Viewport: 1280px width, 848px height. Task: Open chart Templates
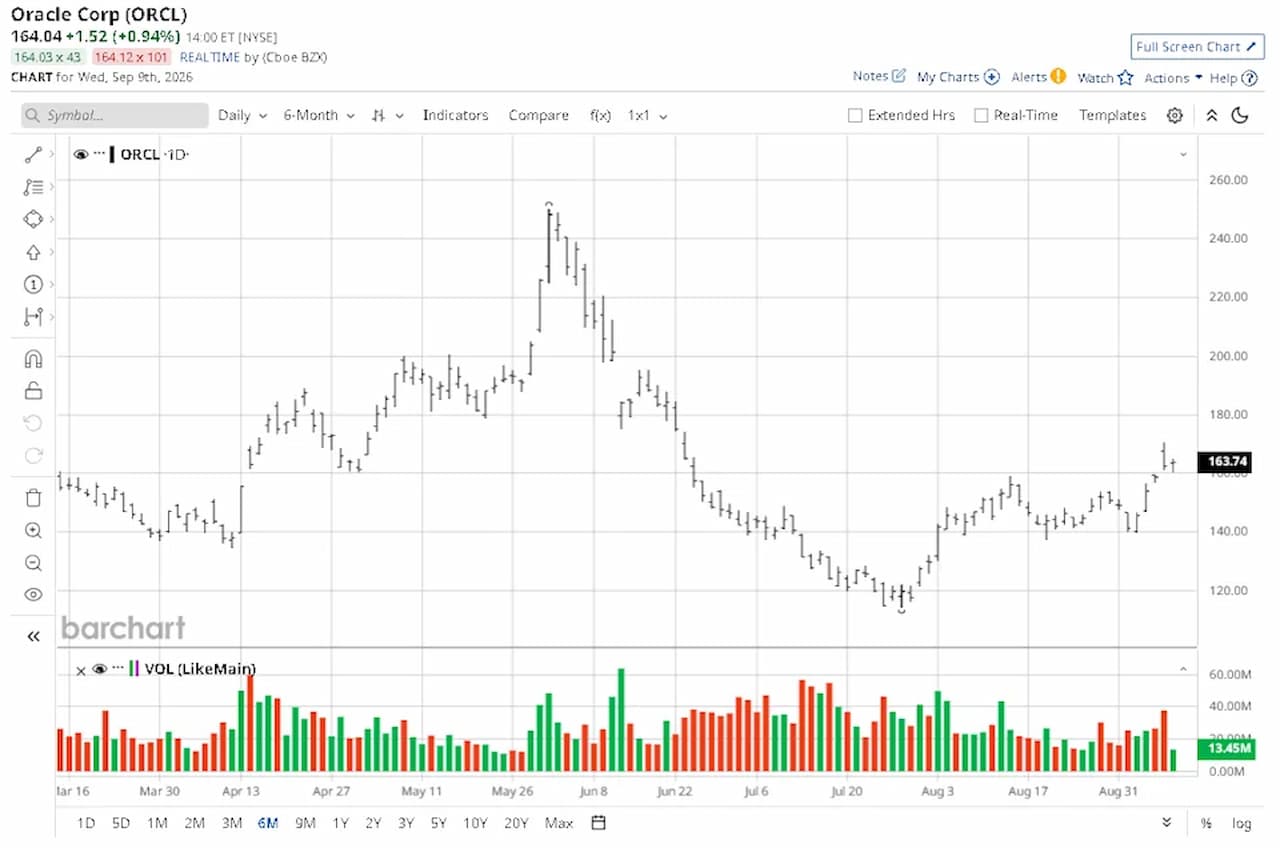coord(1112,115)
